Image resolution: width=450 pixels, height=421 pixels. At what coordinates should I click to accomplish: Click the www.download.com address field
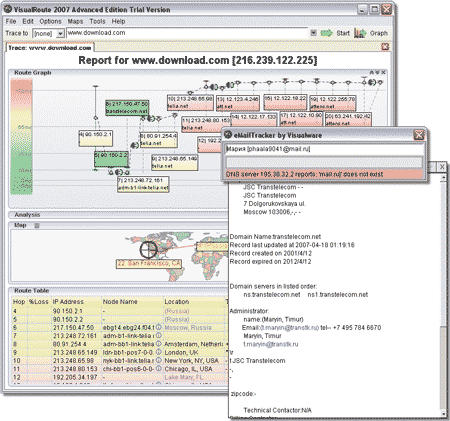(187, 33)
